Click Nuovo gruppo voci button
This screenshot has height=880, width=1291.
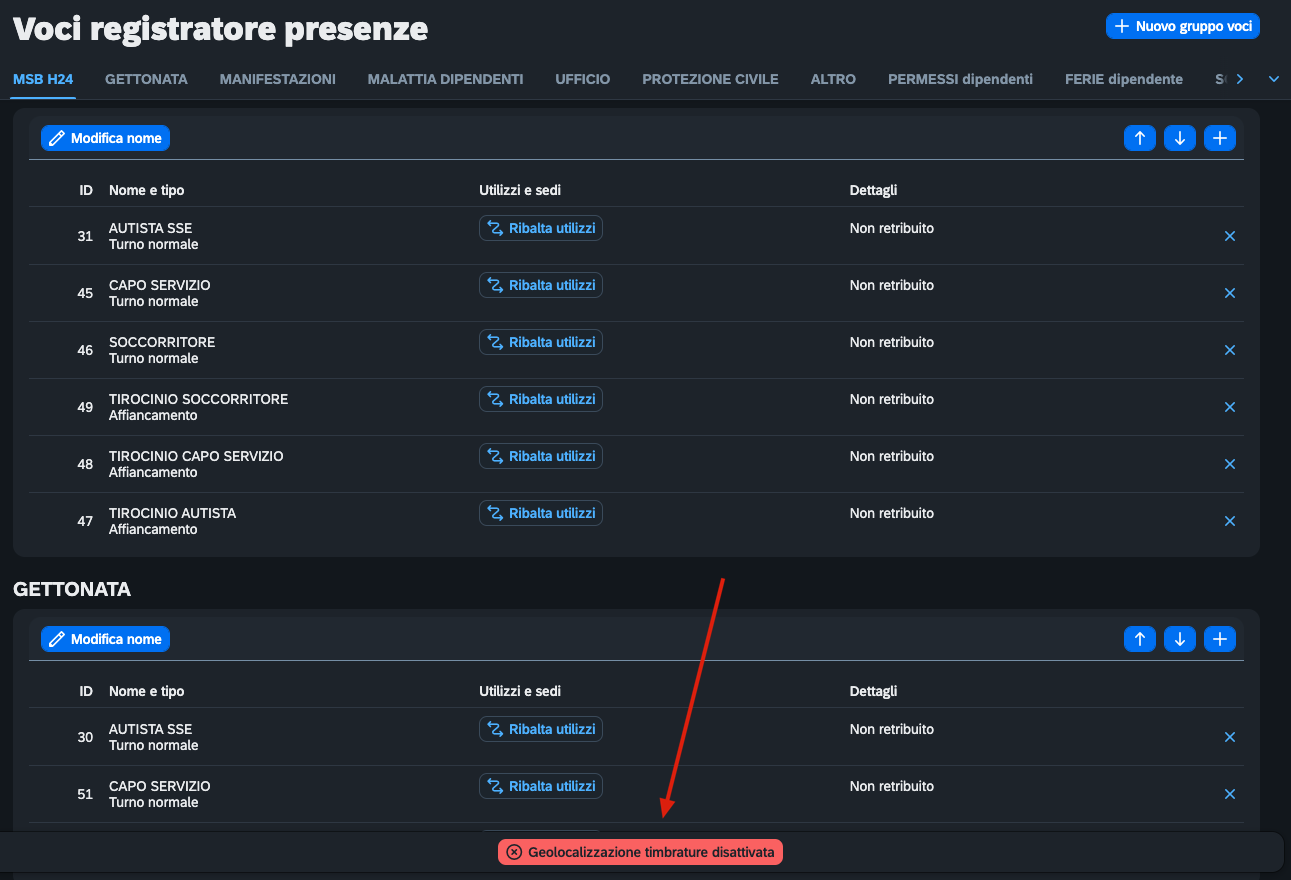[x=1183, y=26]
